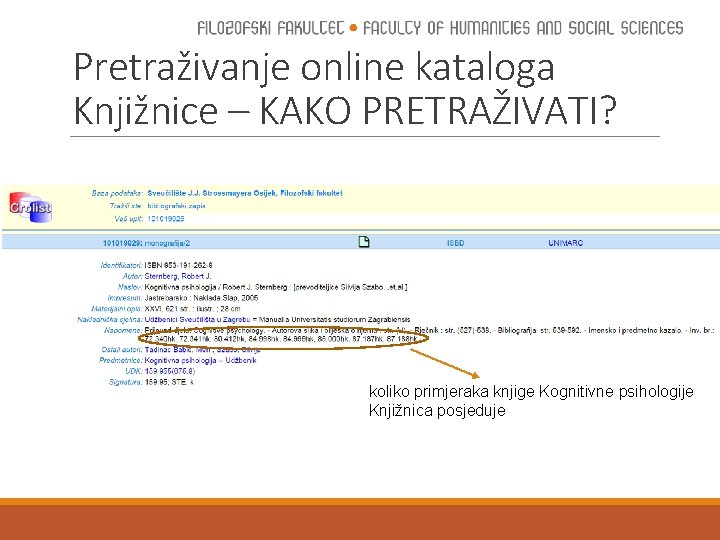The width and height of the screenshot is (720, 540).
Task: Click the physical description 'XXVI, 621 str.'
Action: coord(169,309)
